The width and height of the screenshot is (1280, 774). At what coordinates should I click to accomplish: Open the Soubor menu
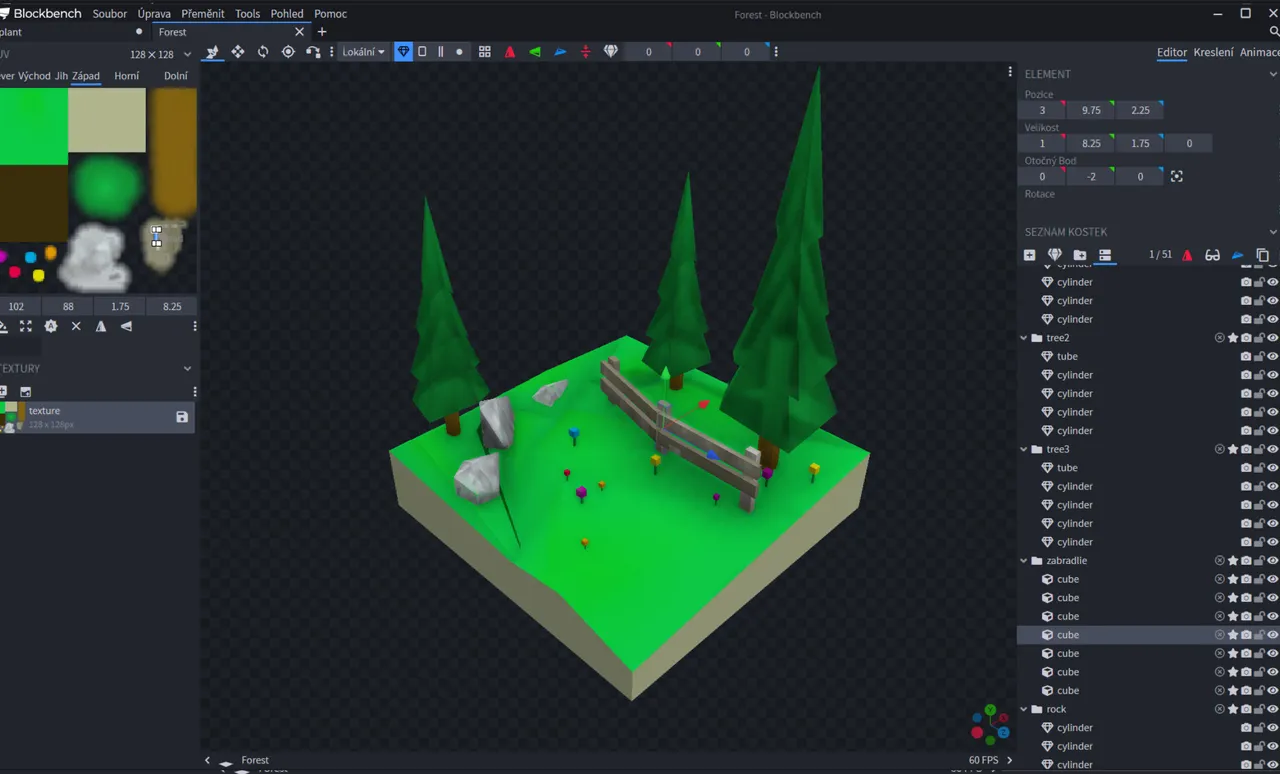pyautogui.click(x=110, y=14)
